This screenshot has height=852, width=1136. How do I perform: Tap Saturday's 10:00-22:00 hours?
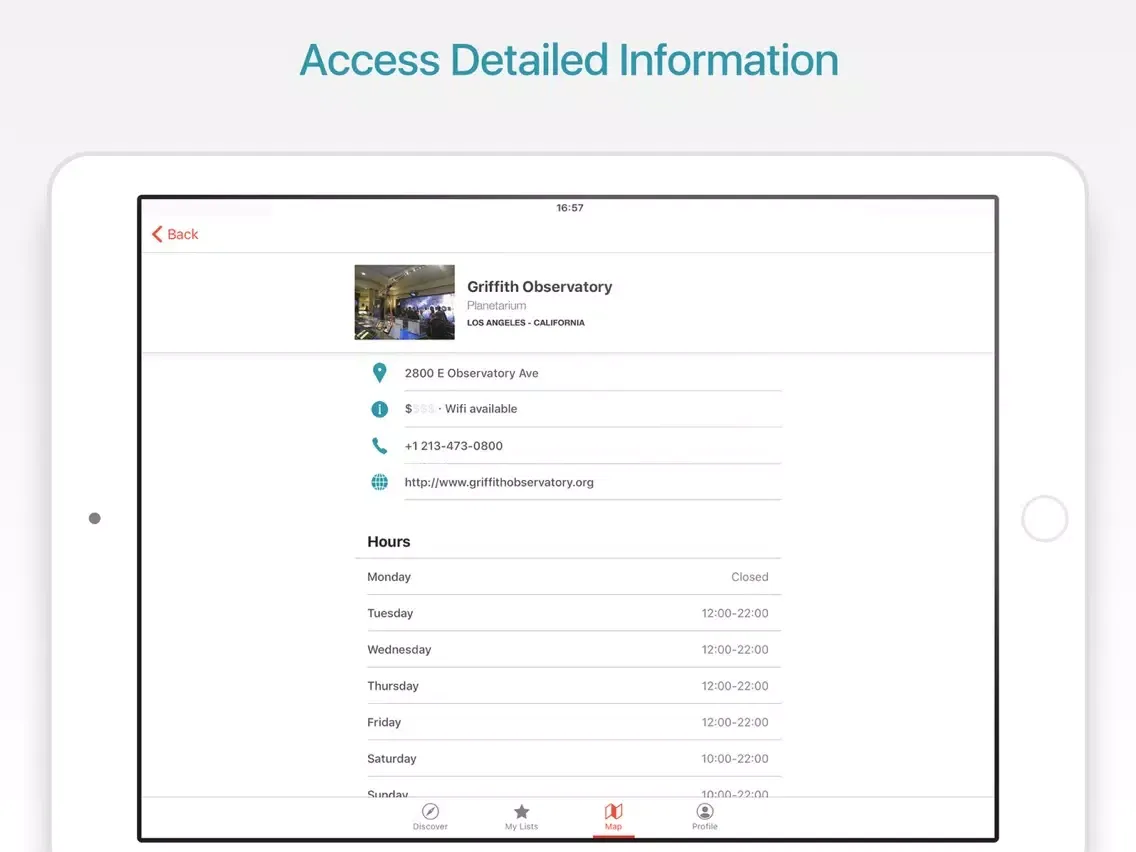(x=735, y=759)
